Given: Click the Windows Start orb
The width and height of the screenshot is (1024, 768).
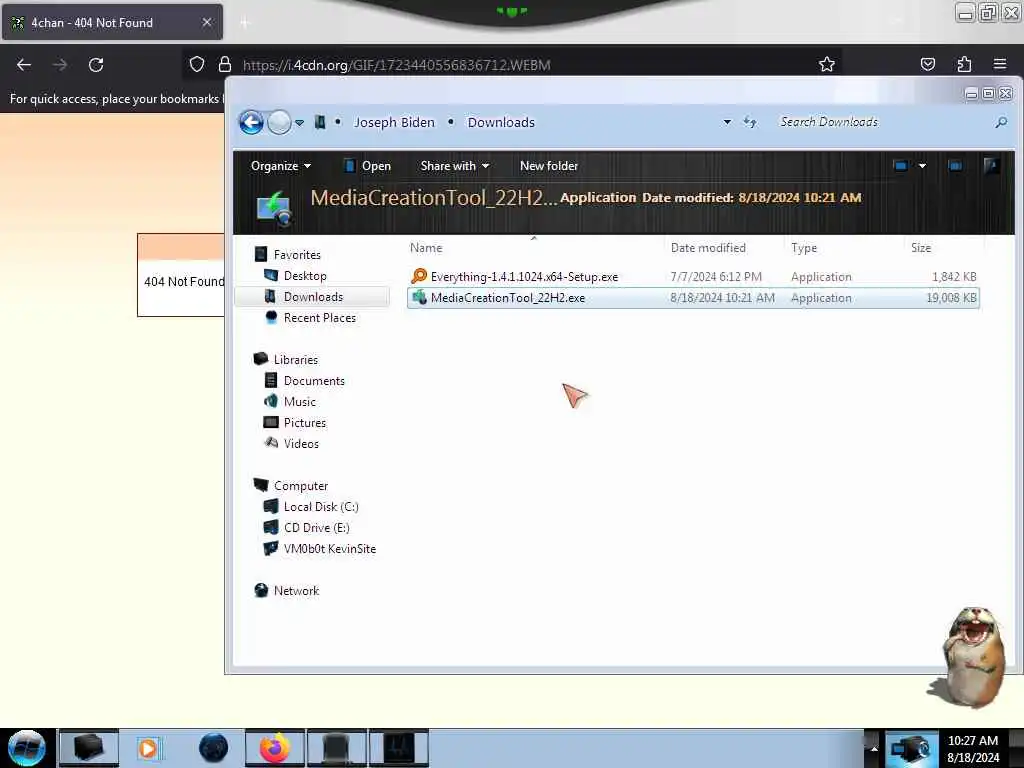Looking at the screenshot, I should pos(27,748).
